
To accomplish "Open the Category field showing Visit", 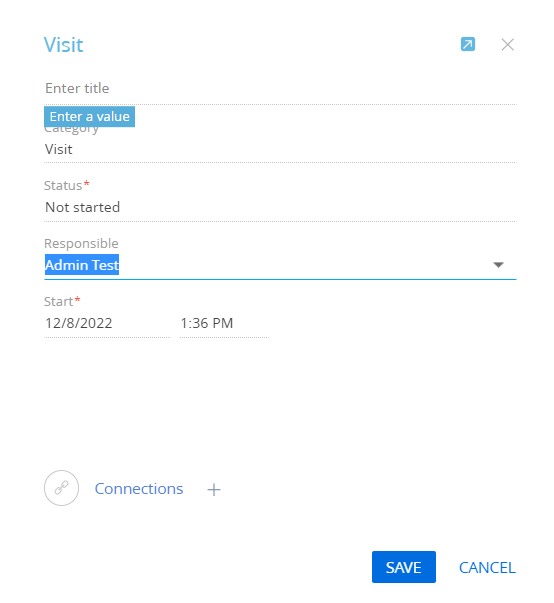I will click(280, 149).
